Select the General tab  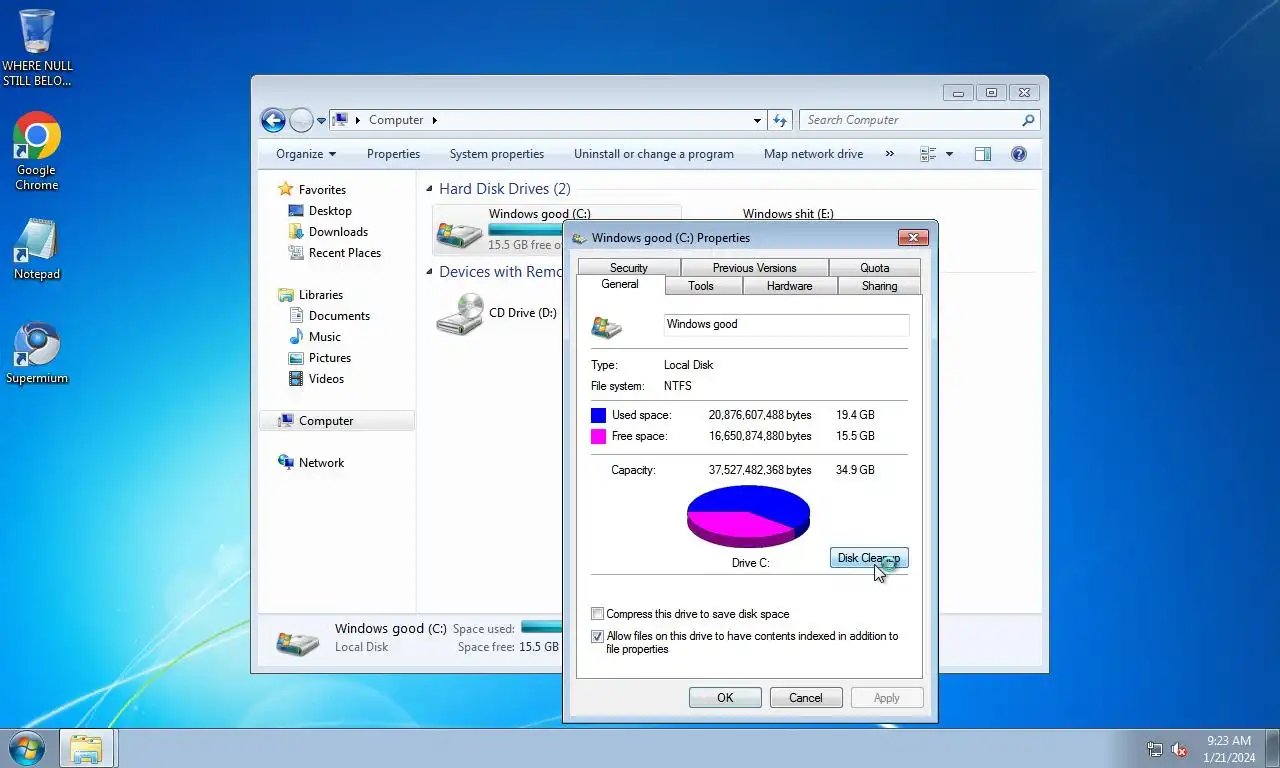tap(620, 284)
